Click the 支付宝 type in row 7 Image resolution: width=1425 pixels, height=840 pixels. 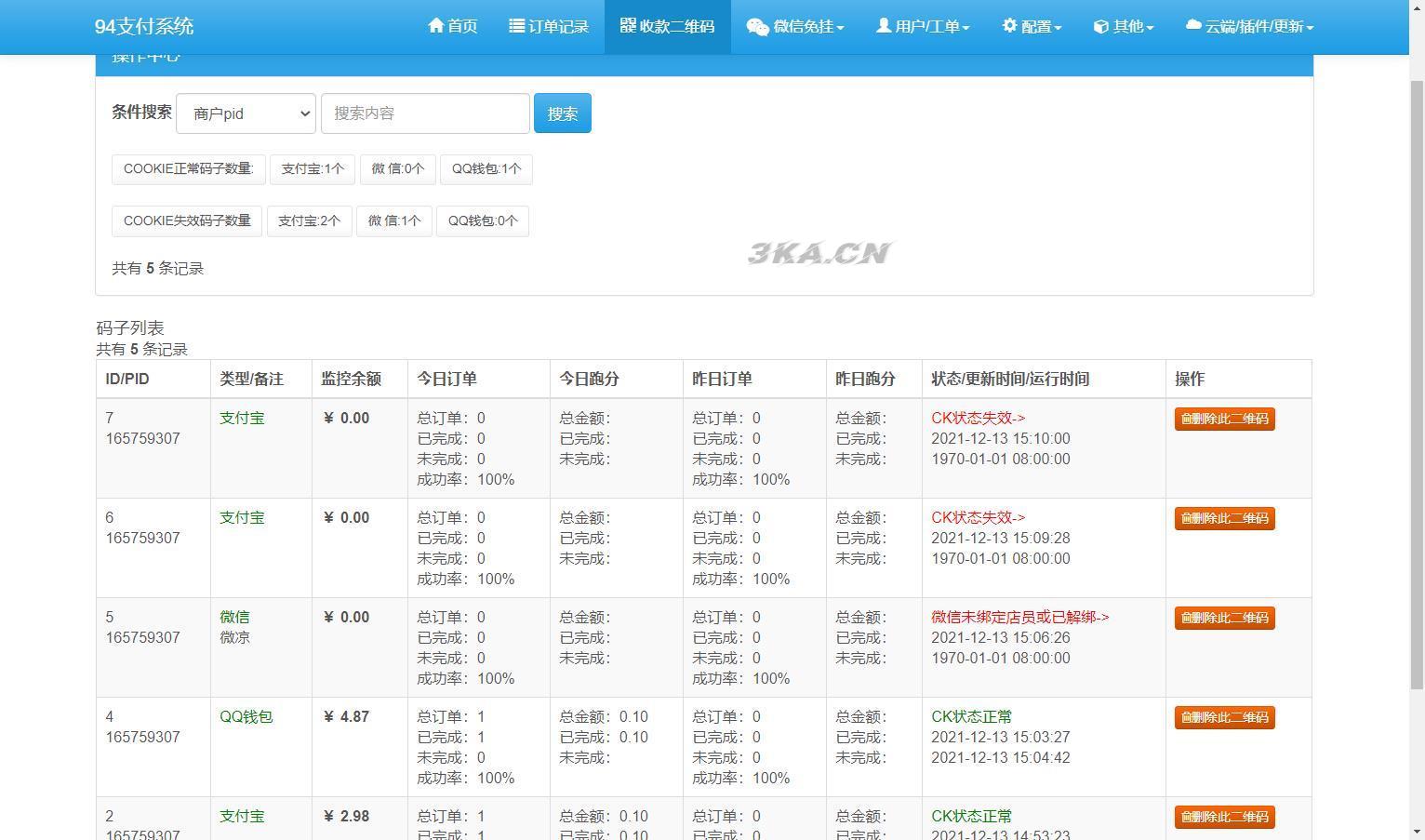coord(242,419)
